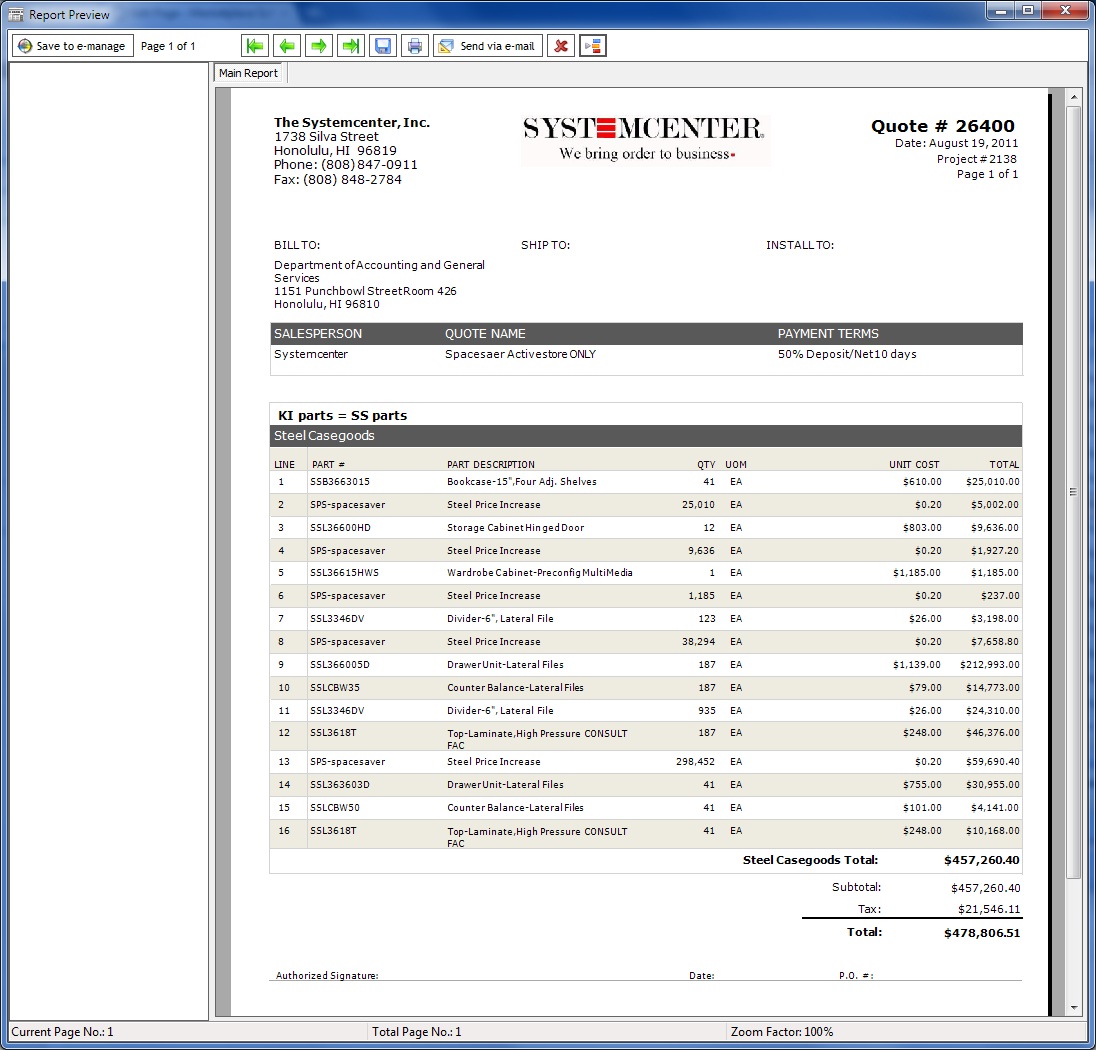Click part SSLCBW50 on line 15
1096x1050 pixels.
[x=335, y=808]
